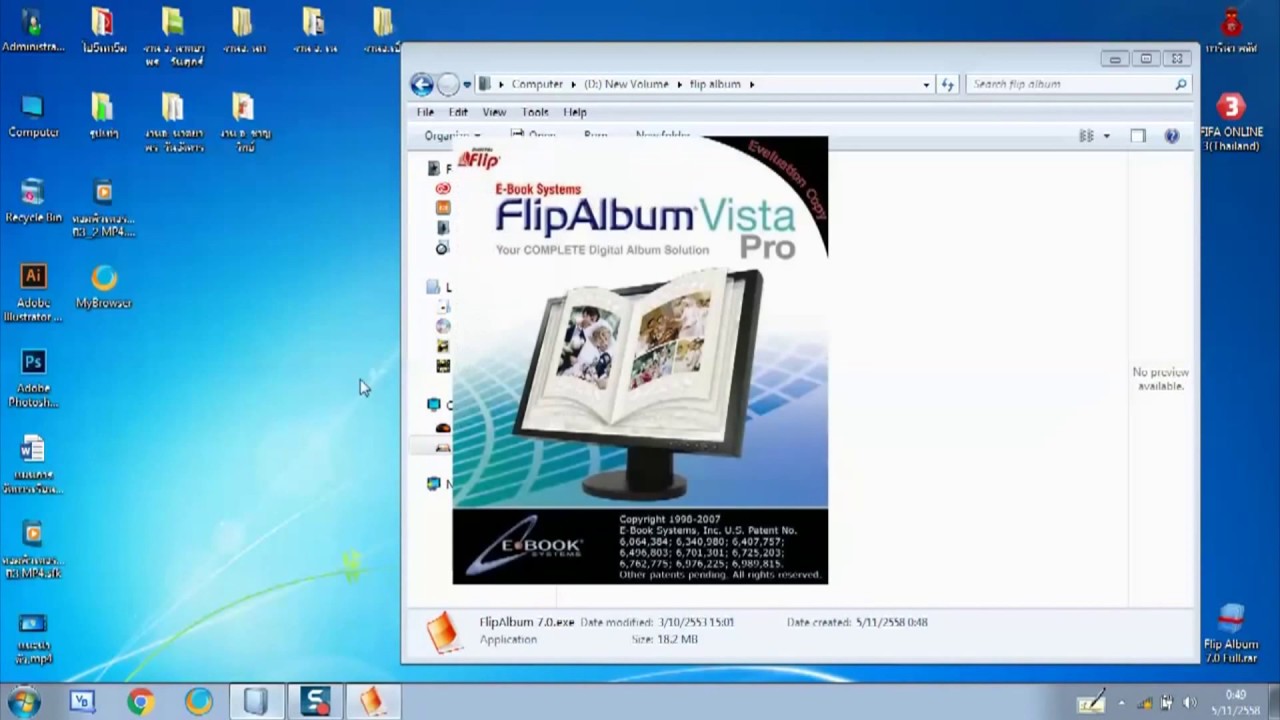Click the volume icon in system tray
This screenshot has height=720, width=1280.
tap(1188, 702)
